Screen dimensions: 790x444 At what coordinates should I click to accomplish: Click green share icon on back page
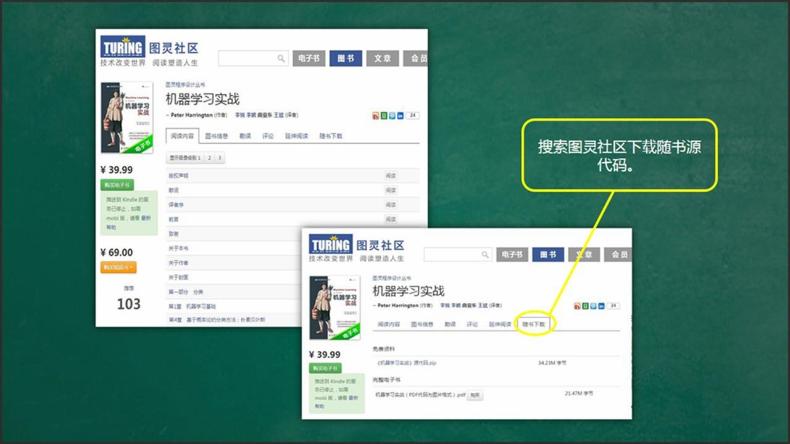tap(384, 116)
